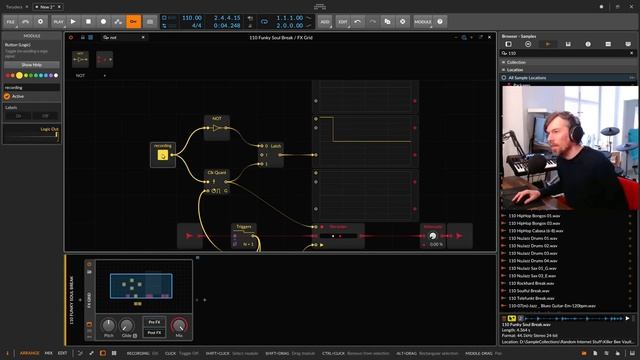The height and width of the screenshot is (360, 640).
Task: Toggle the arranger loop button
Action: [x=264, y=22]
